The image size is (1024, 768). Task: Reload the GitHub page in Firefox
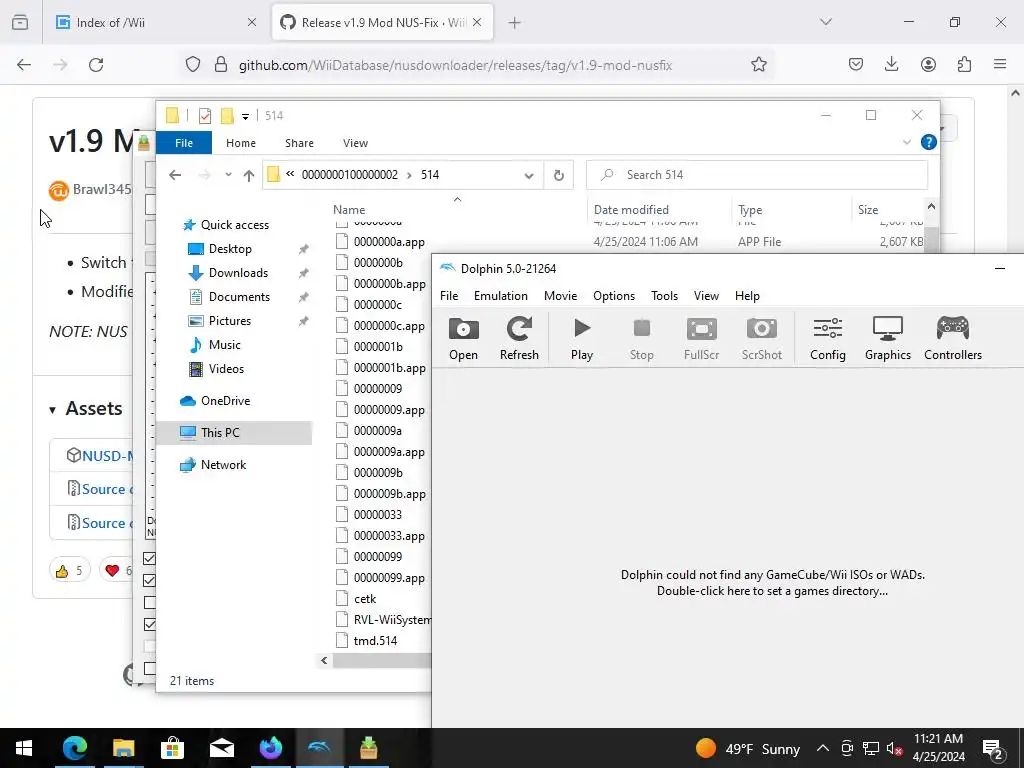click(x=96, y=65)
